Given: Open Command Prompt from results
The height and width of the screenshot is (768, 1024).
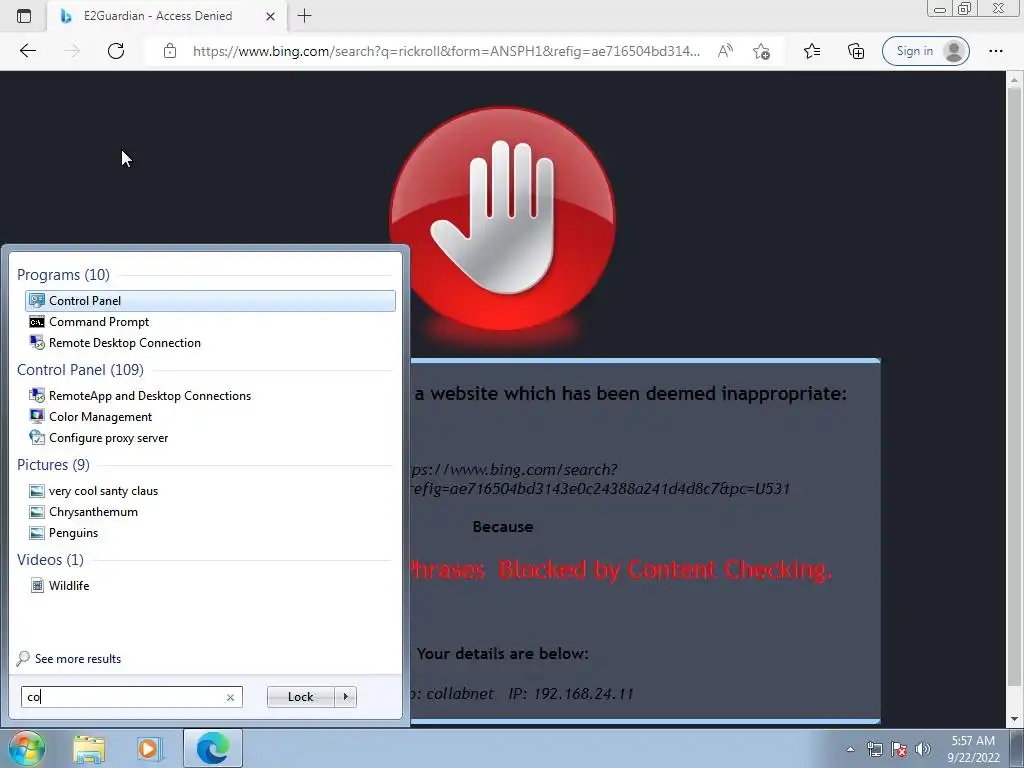Looking at the screenshot, I should 210,321.
